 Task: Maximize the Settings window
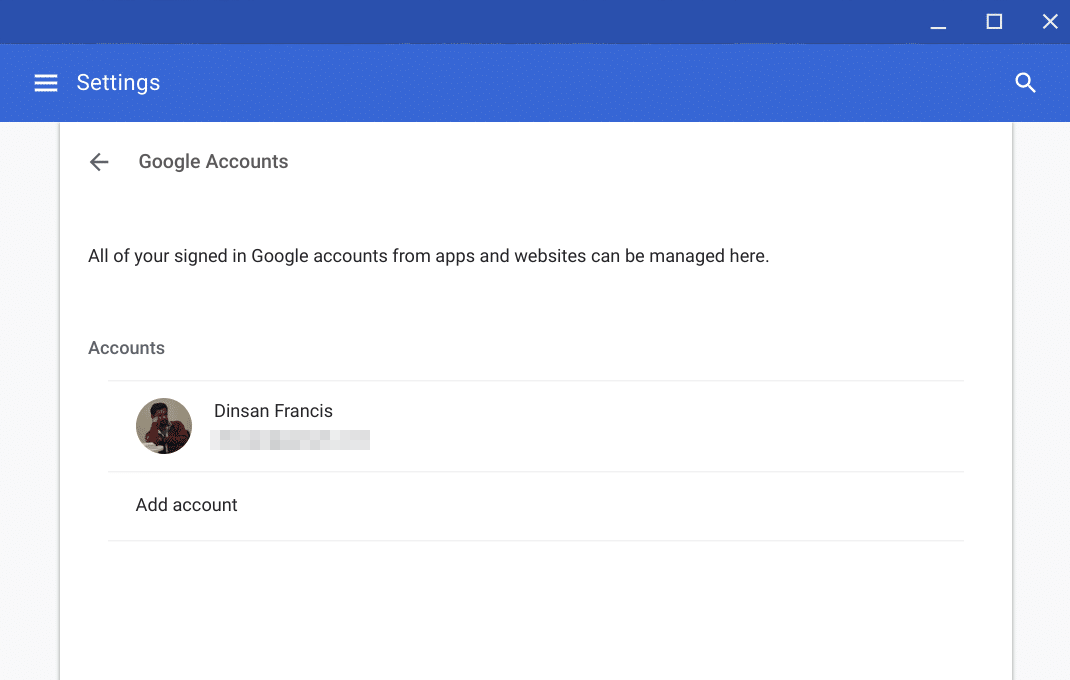994,21
